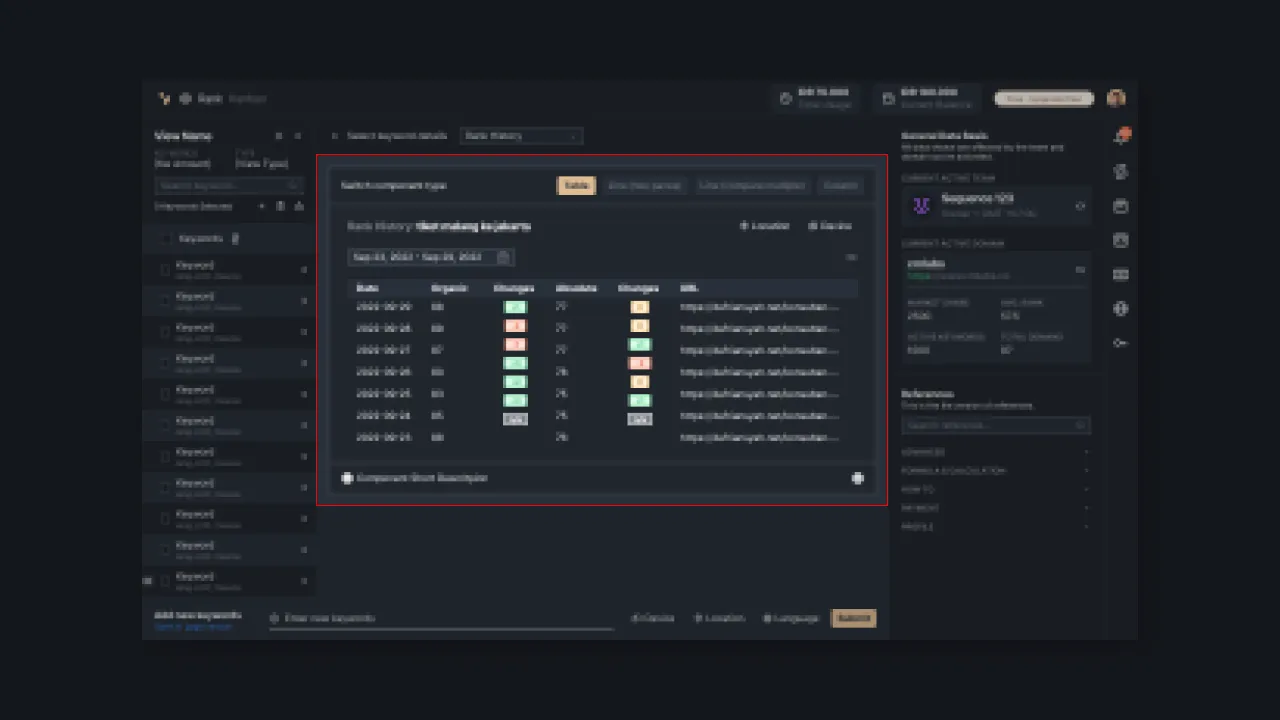The width and height of the screenshot is (1280, 720).
Task: Click the trash icon beside Unignored filter
Action: [x=280, y=206]
